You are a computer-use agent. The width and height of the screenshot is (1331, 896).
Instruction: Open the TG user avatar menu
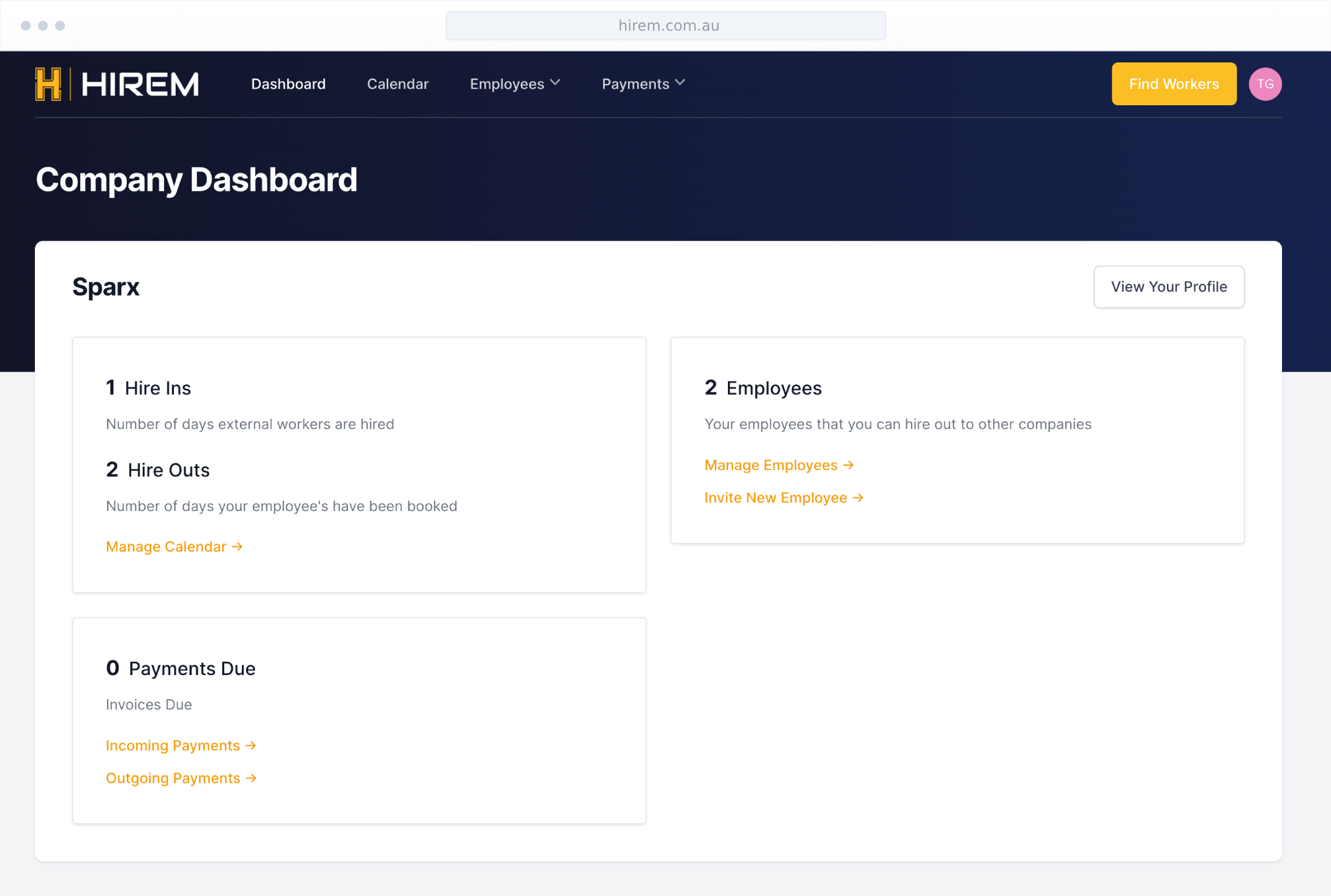[x=1265, y=84]
